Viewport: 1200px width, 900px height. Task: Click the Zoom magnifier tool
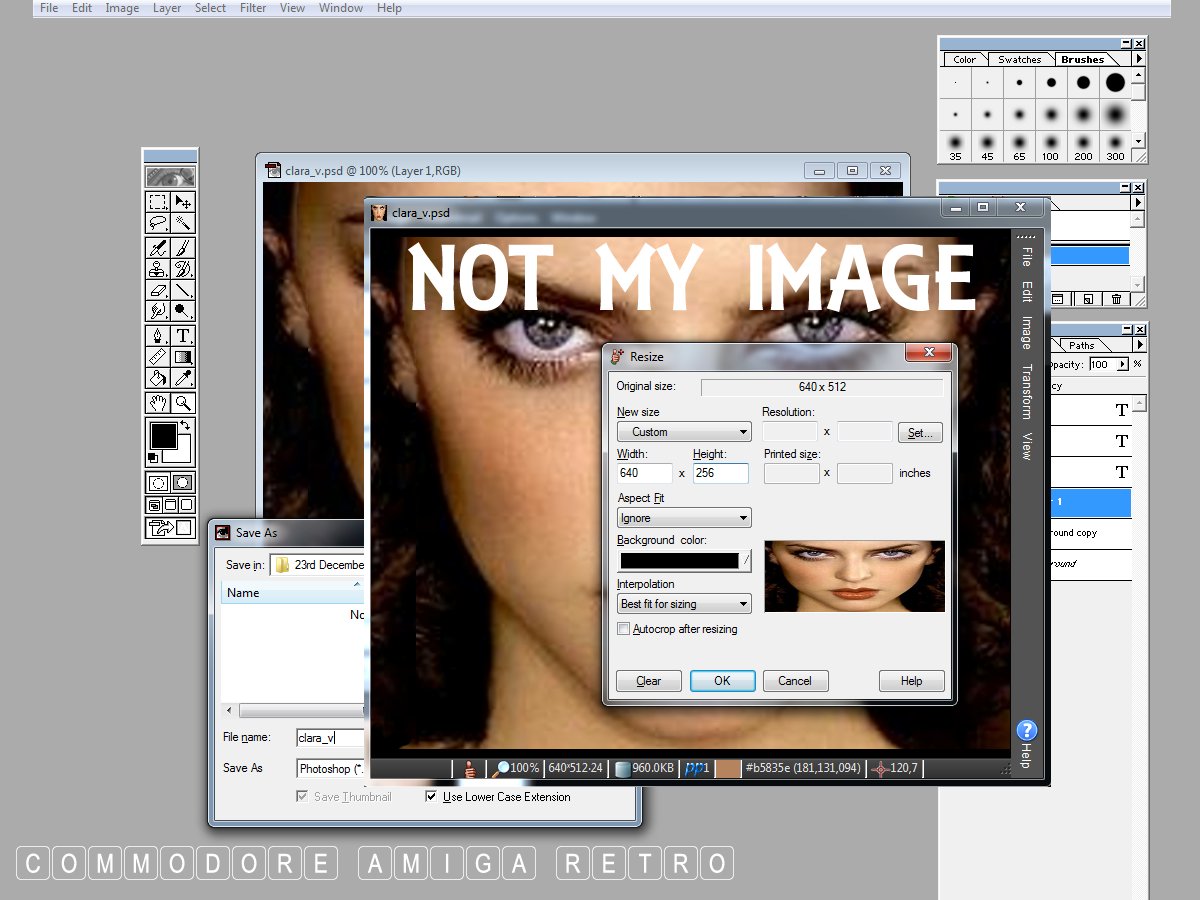coord(183,403)
